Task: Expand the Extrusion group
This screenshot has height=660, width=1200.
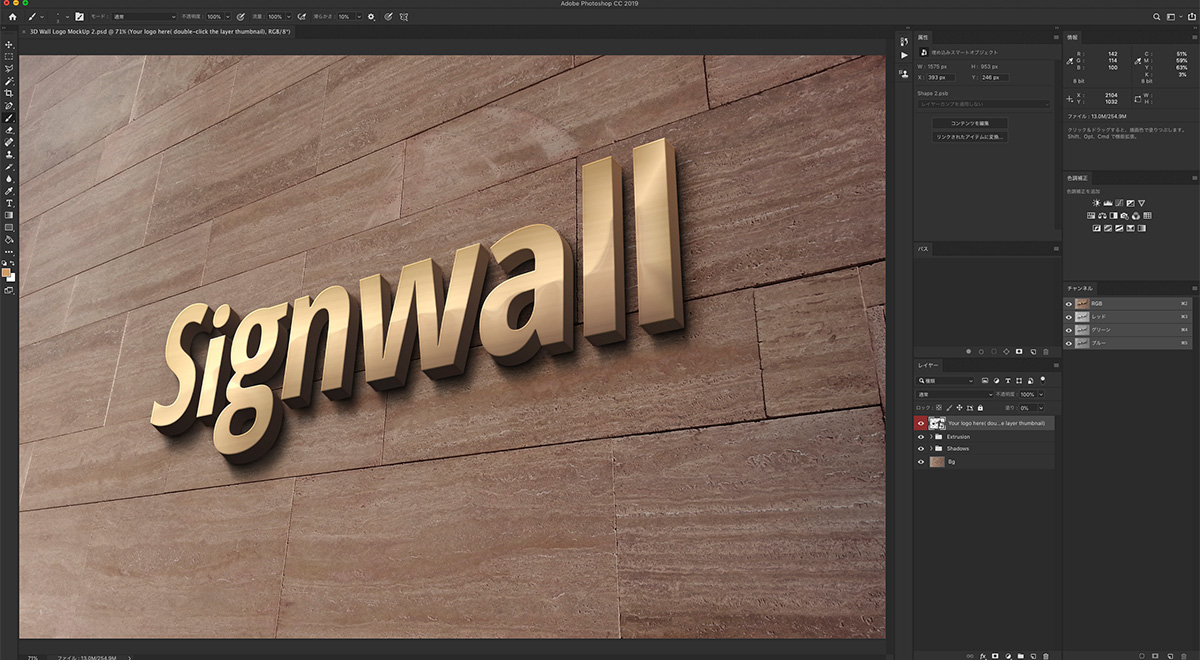Action: point(931,437)
